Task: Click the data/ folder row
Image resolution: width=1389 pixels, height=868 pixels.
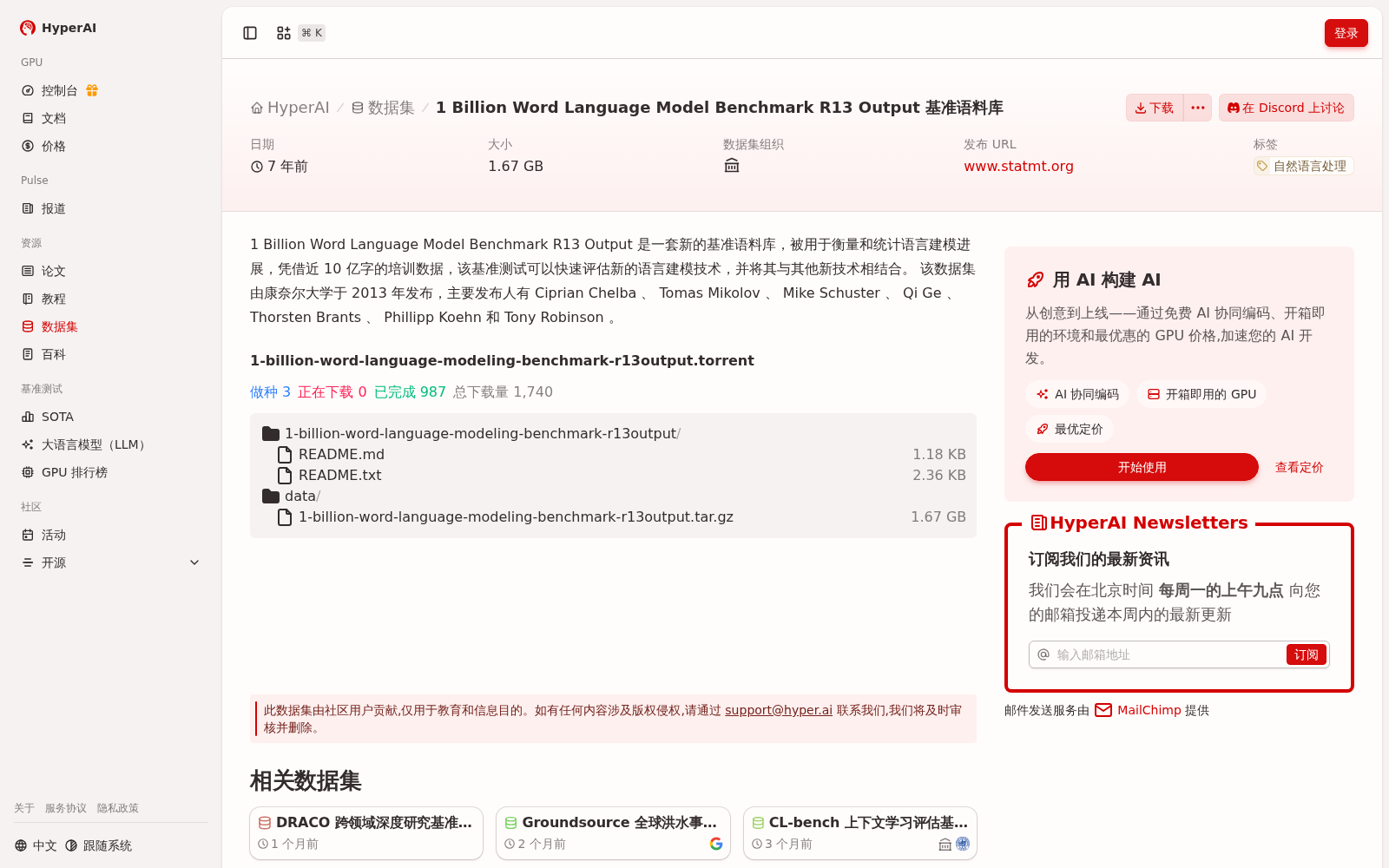Action: pyautogui.click(x=292, y=496)
